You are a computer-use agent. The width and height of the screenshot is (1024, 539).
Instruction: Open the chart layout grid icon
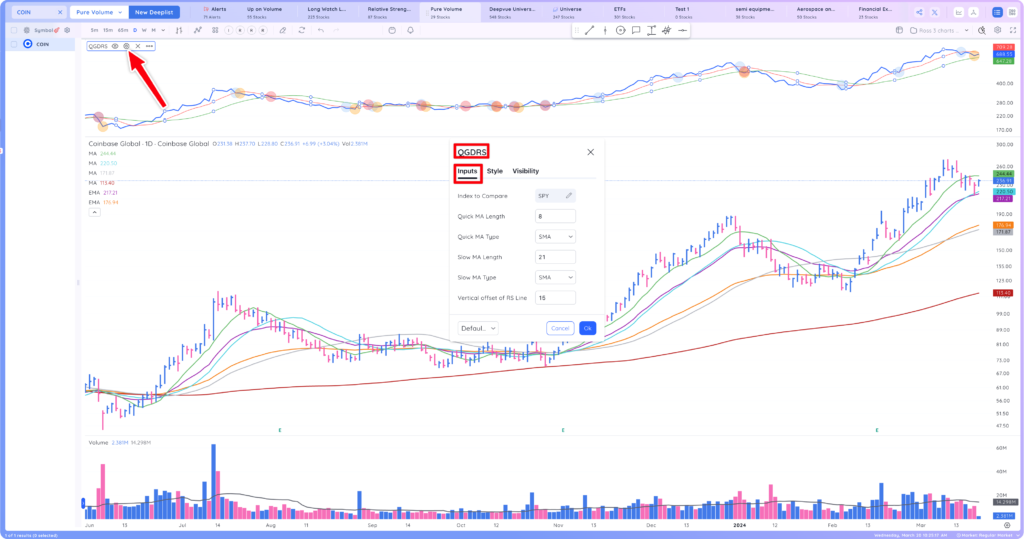(215, 30)
